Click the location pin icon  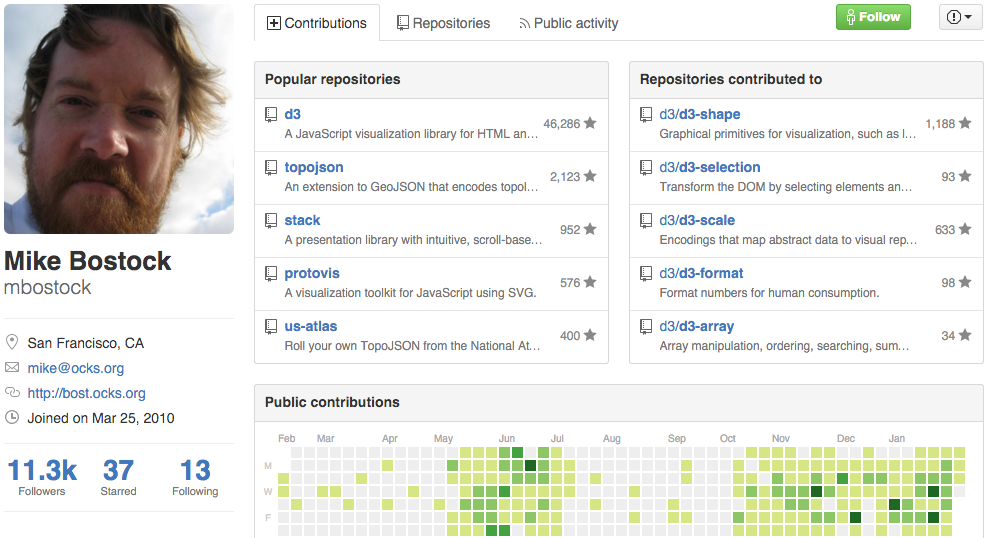coord(12,342)
